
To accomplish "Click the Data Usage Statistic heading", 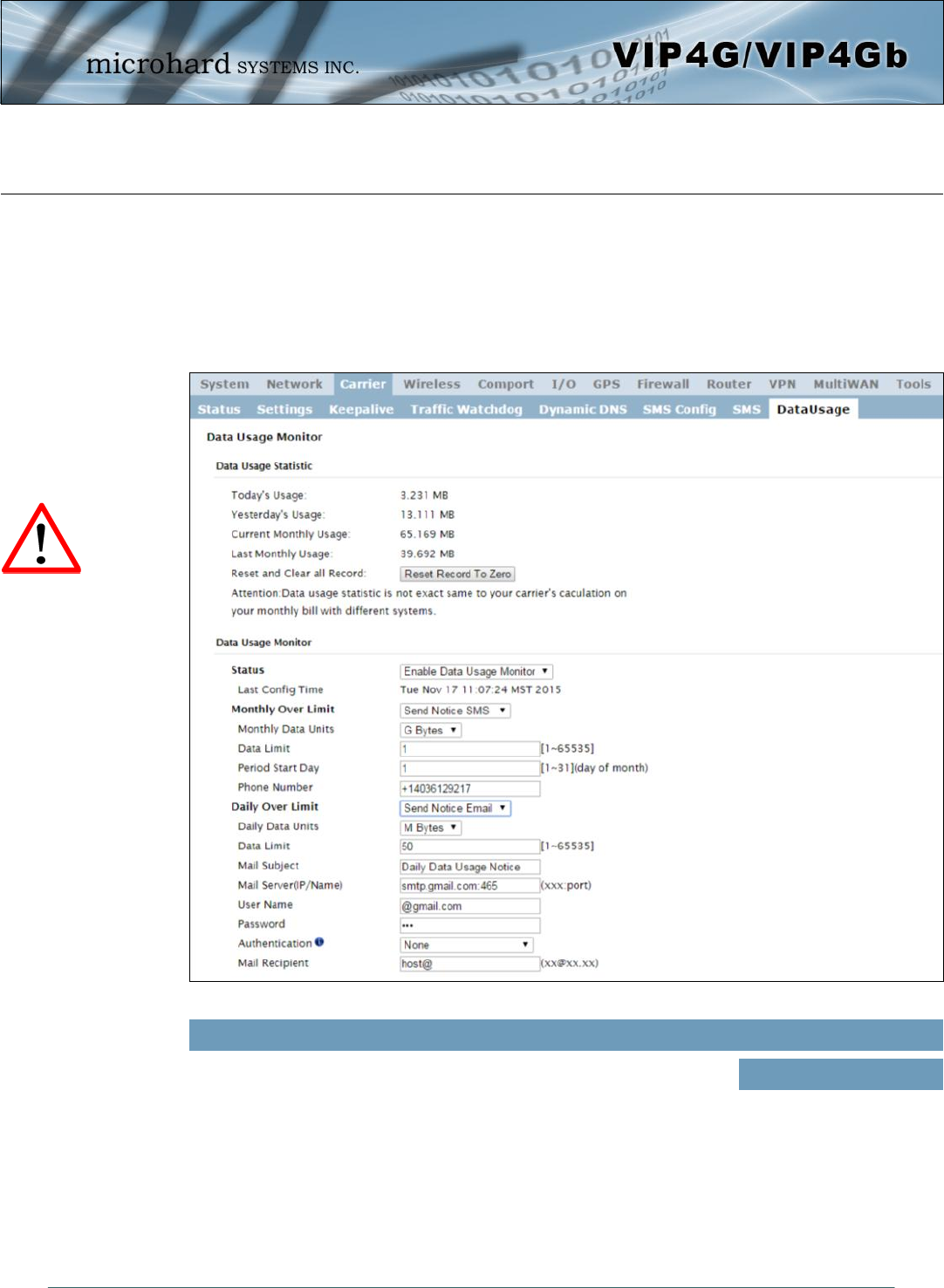I will click(x=263, y=466).
